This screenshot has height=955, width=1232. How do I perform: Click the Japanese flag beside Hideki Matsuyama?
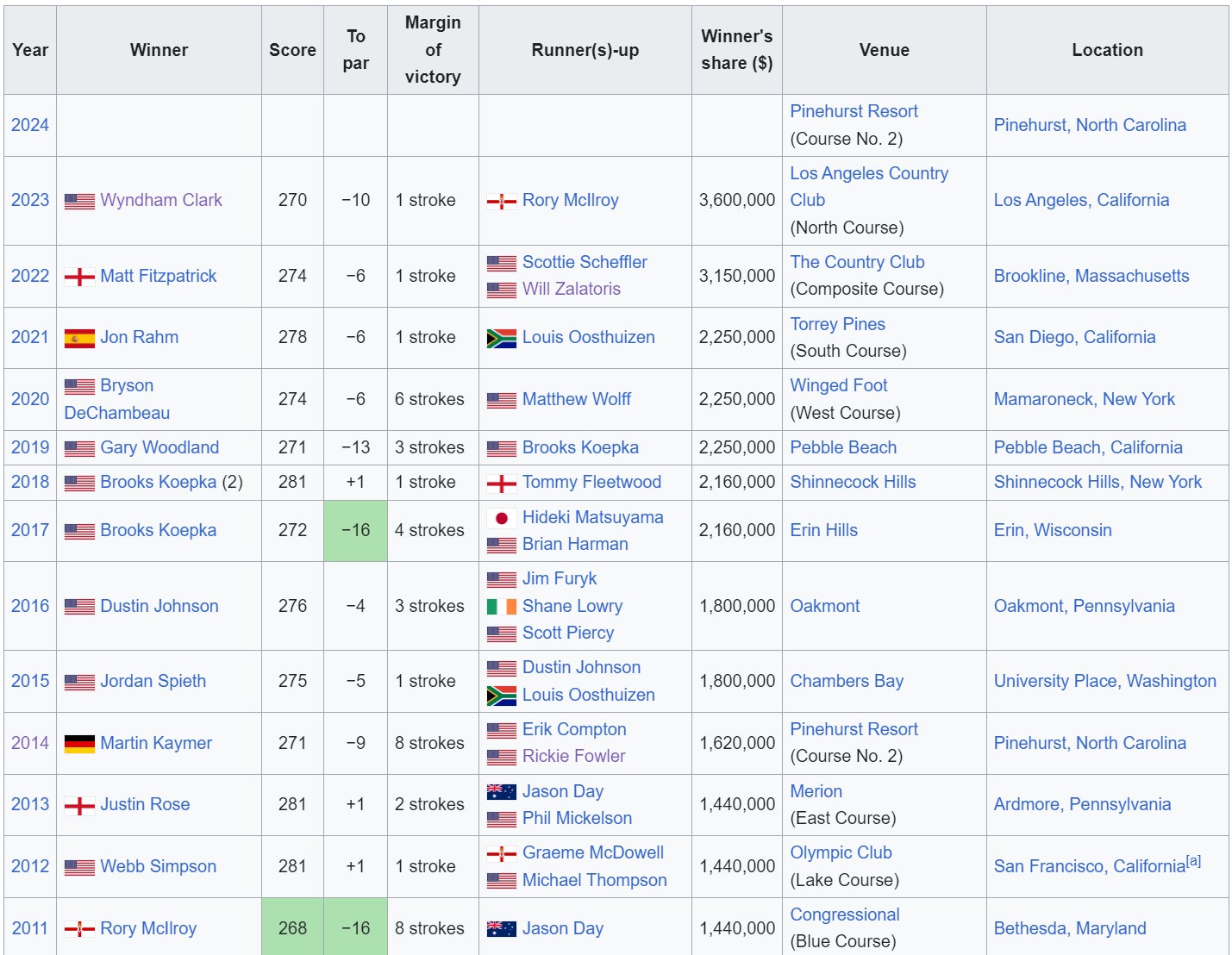(x=501, y=518)
